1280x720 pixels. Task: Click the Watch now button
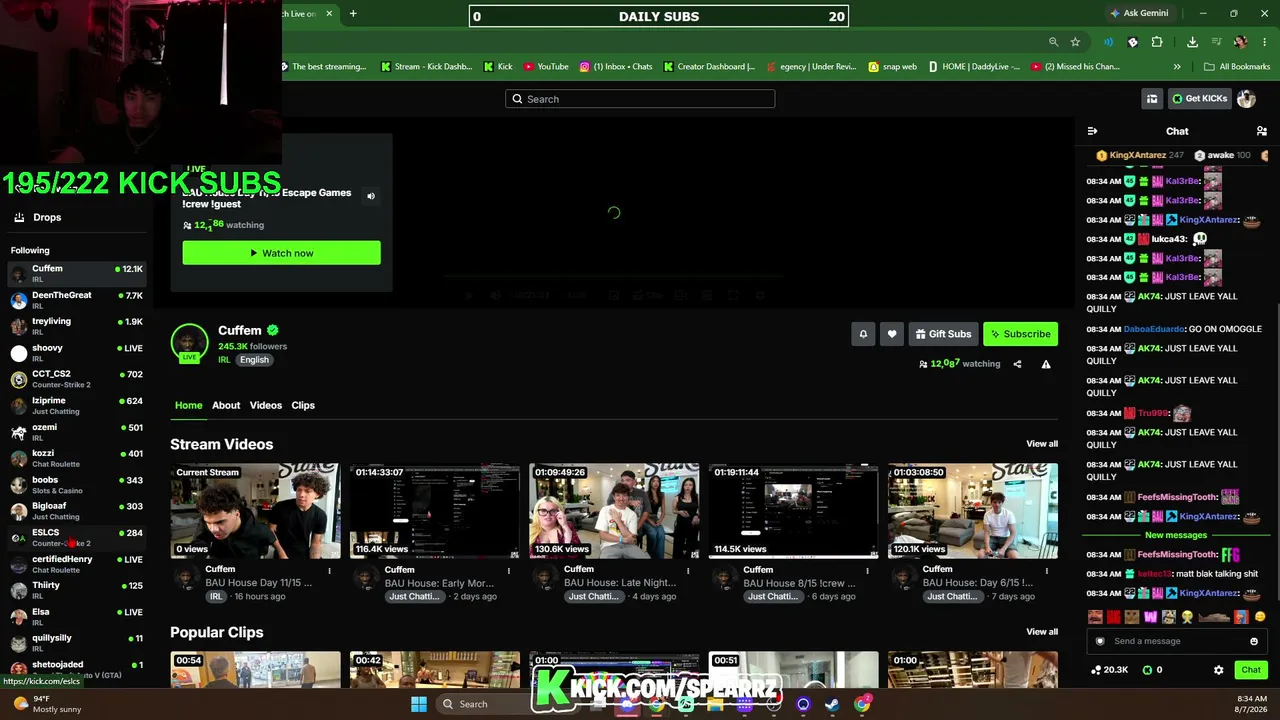coord(281,253)
